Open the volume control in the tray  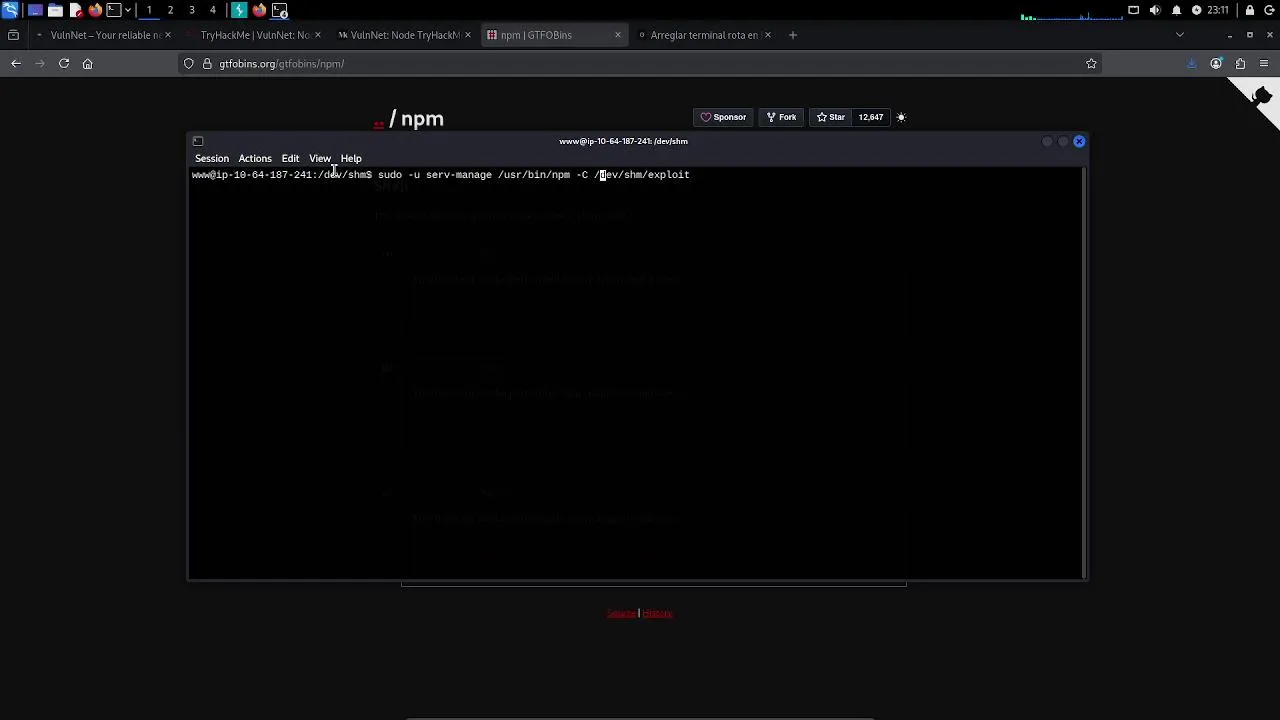point(1155,10)
